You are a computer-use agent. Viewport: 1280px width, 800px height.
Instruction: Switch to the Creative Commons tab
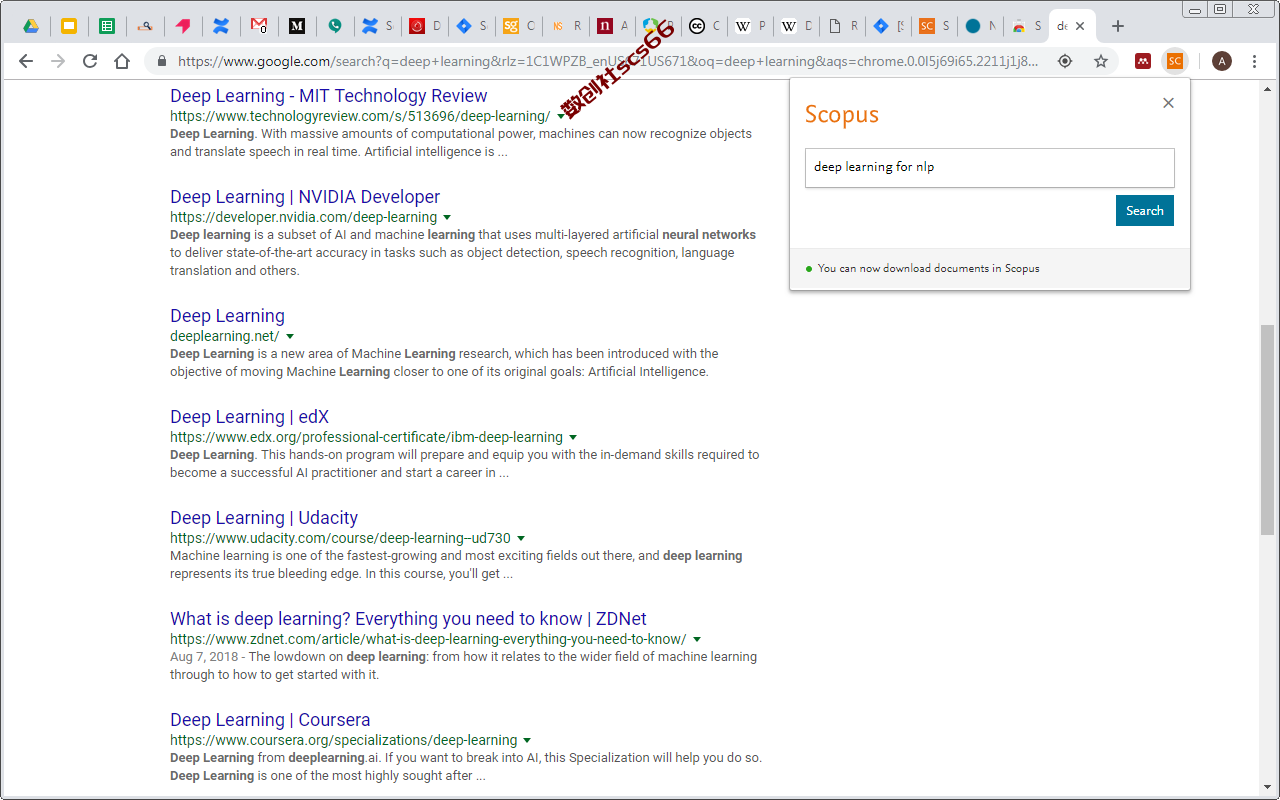point(704,26)
